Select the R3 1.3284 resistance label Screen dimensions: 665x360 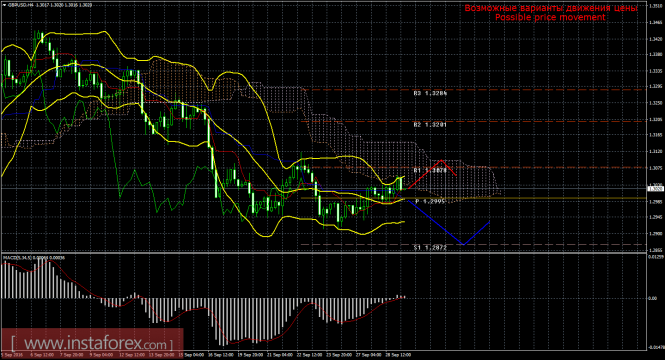[430, 93]
